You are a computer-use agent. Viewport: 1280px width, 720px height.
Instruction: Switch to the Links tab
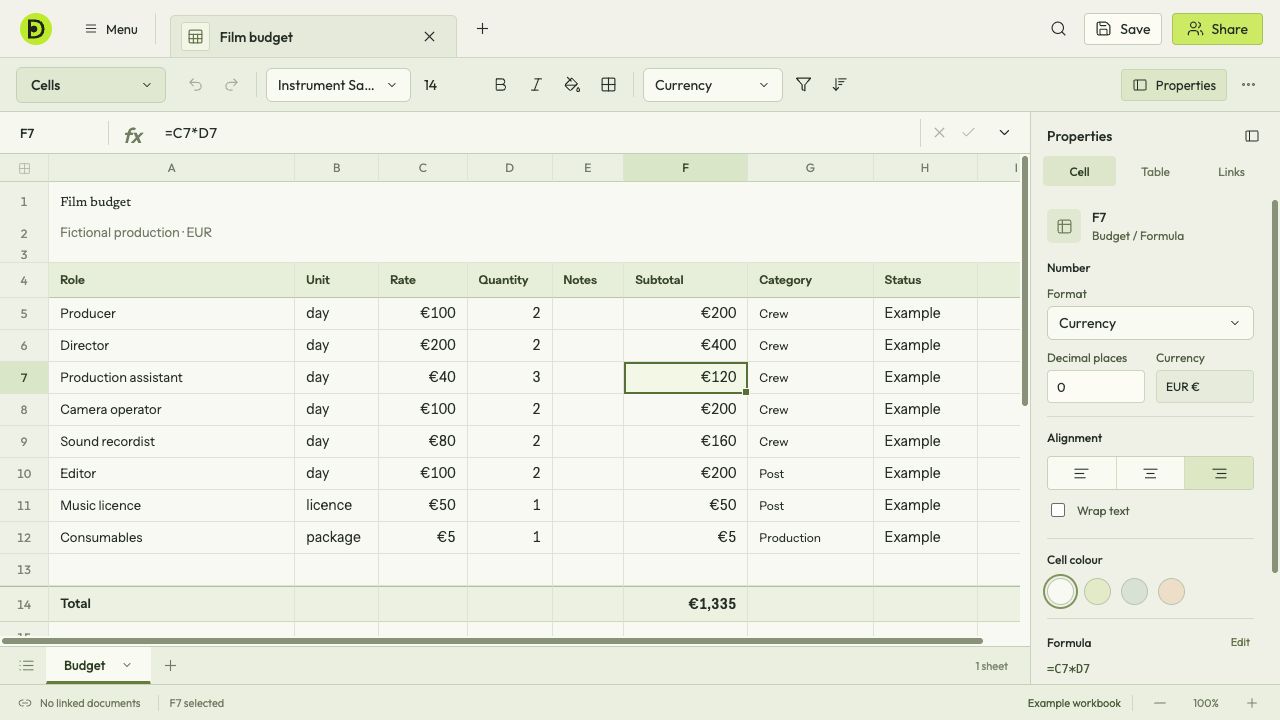click(x=1231, y=171)
